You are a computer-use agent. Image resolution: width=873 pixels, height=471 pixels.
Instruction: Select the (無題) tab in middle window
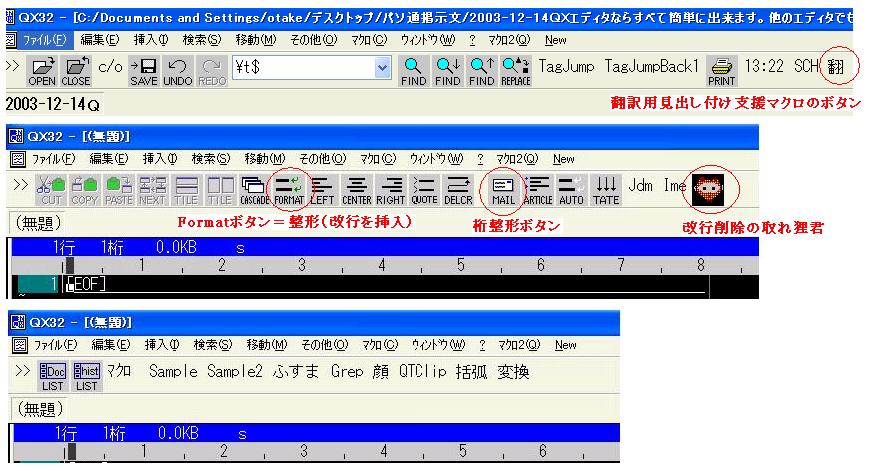click(38, 223)
